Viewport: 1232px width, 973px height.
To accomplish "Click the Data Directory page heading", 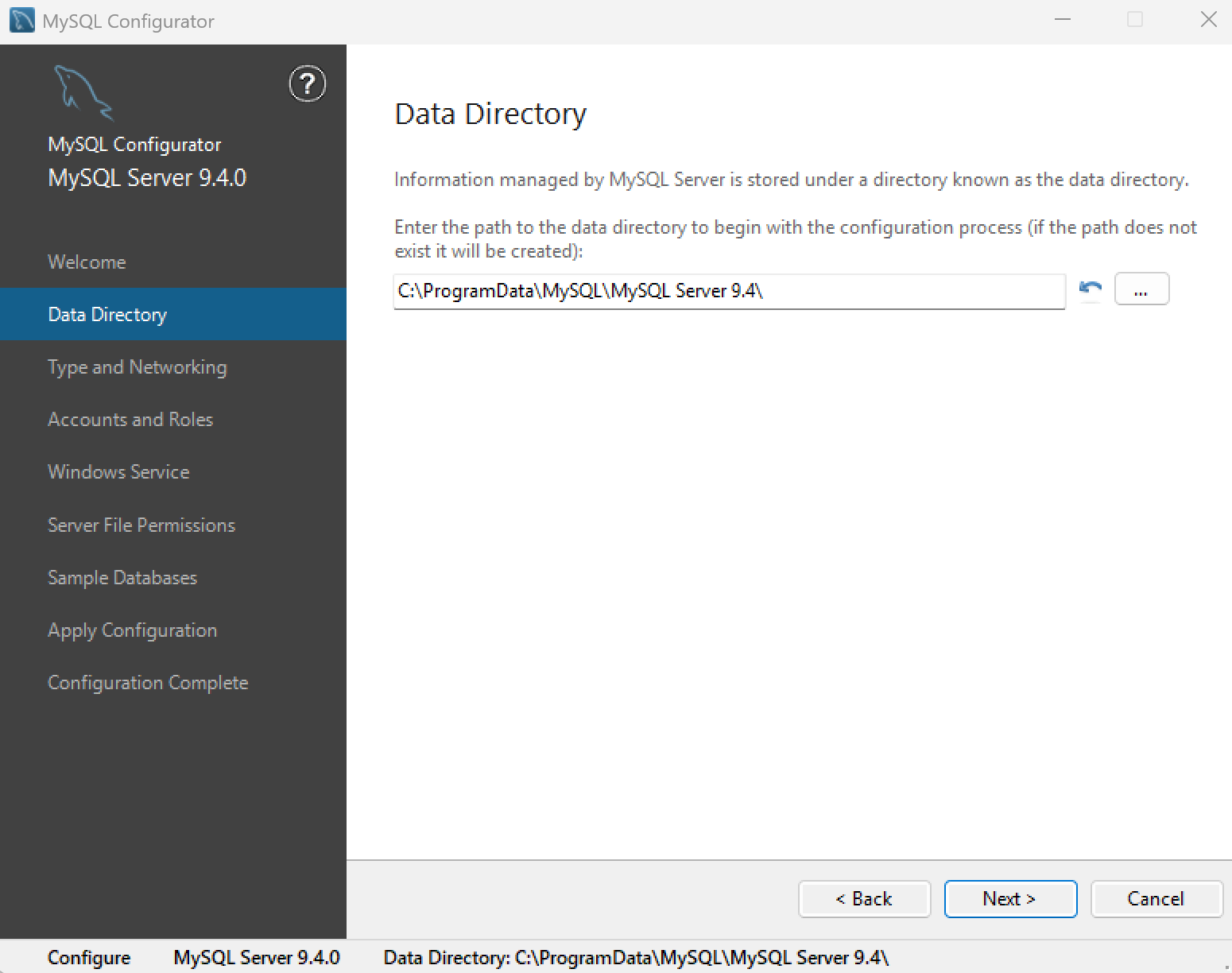I will 490,114.
